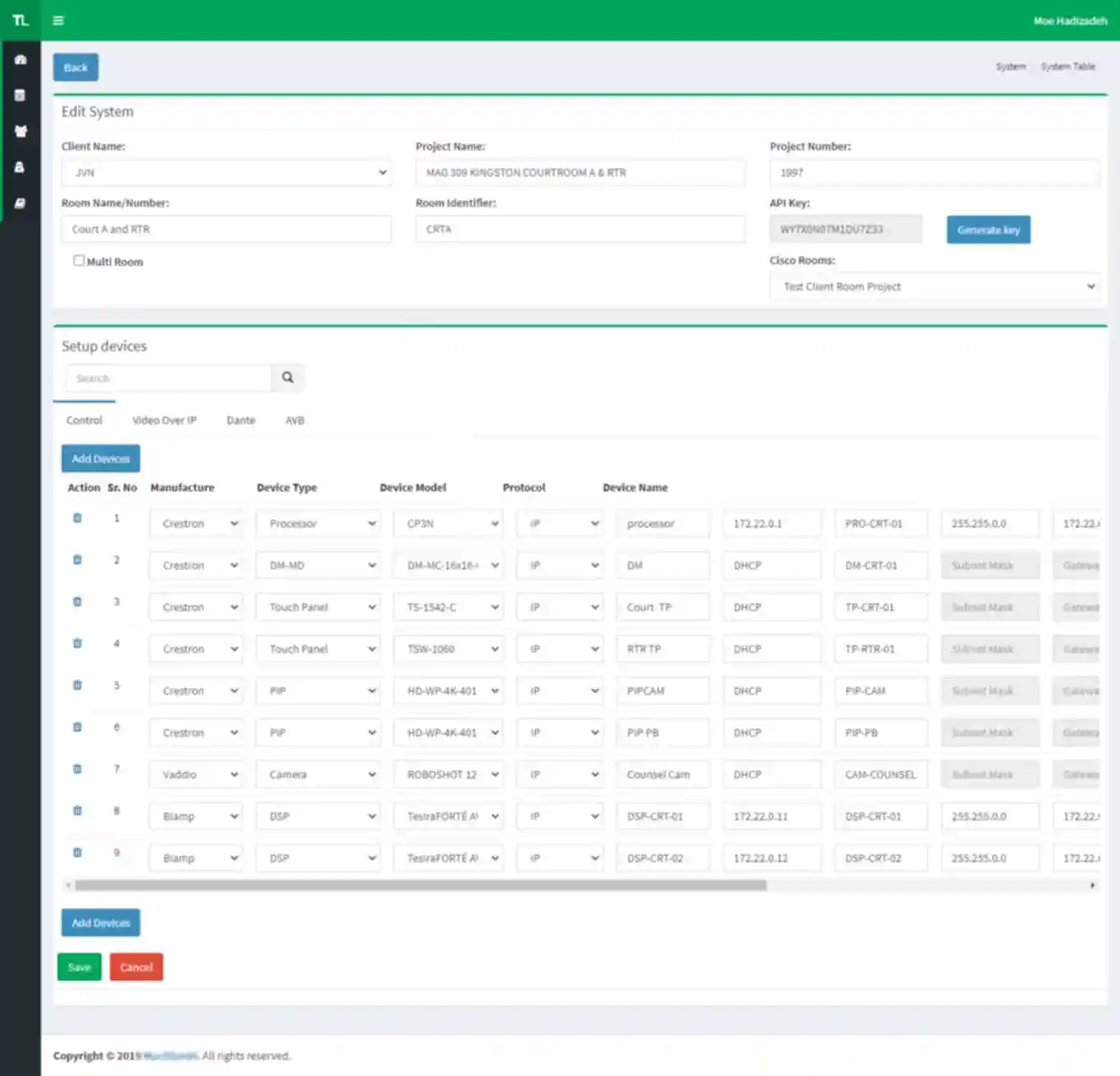Click the search magnifier icon
The image size is (1120, 1076).
(288, 378)
